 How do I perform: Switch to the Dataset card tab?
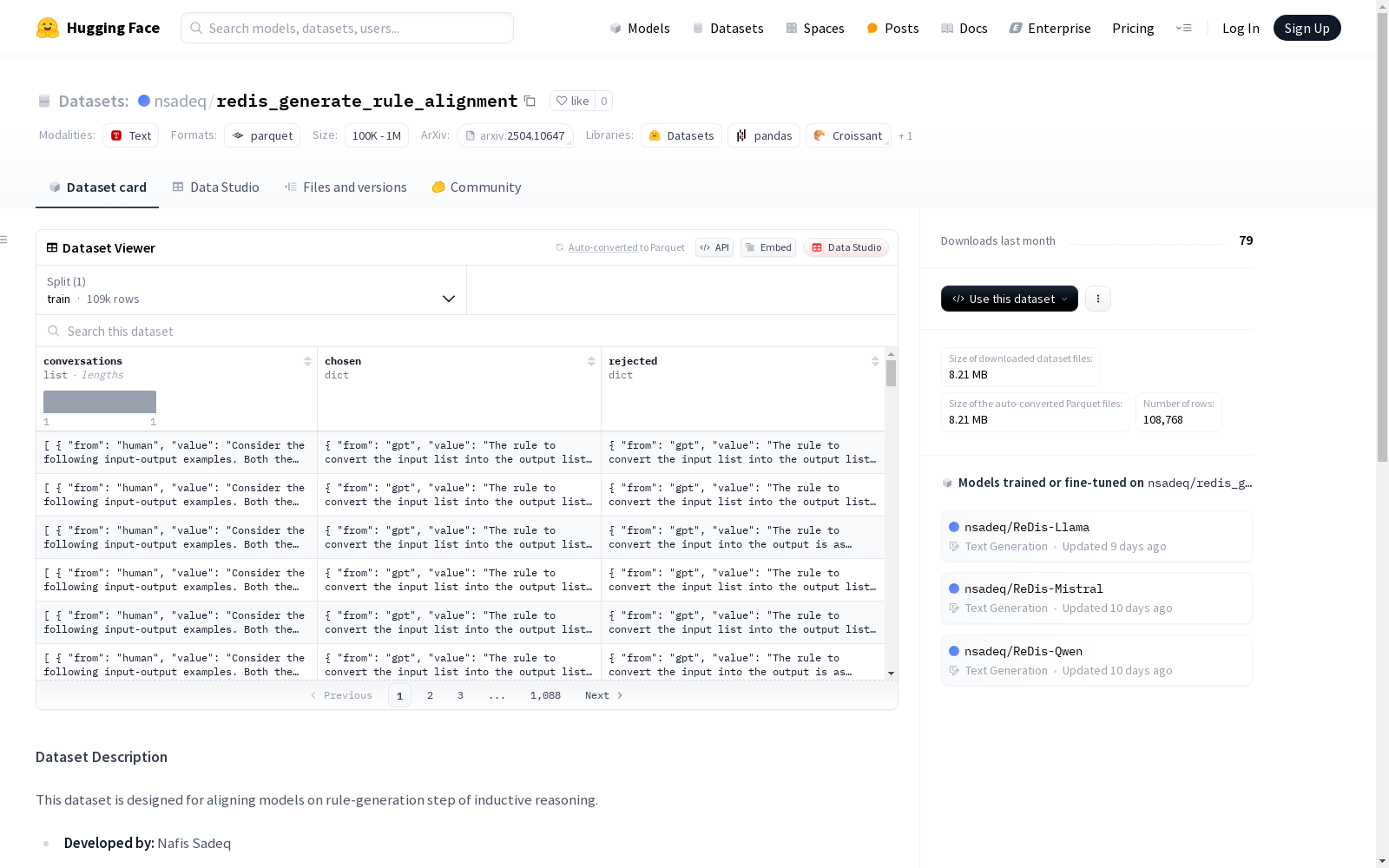point(97,187)
